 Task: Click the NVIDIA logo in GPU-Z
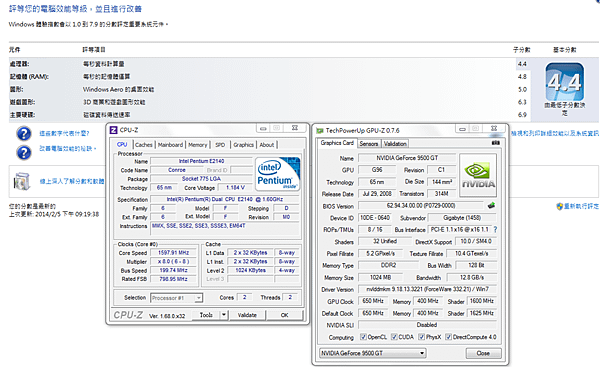tap(478, 175)
